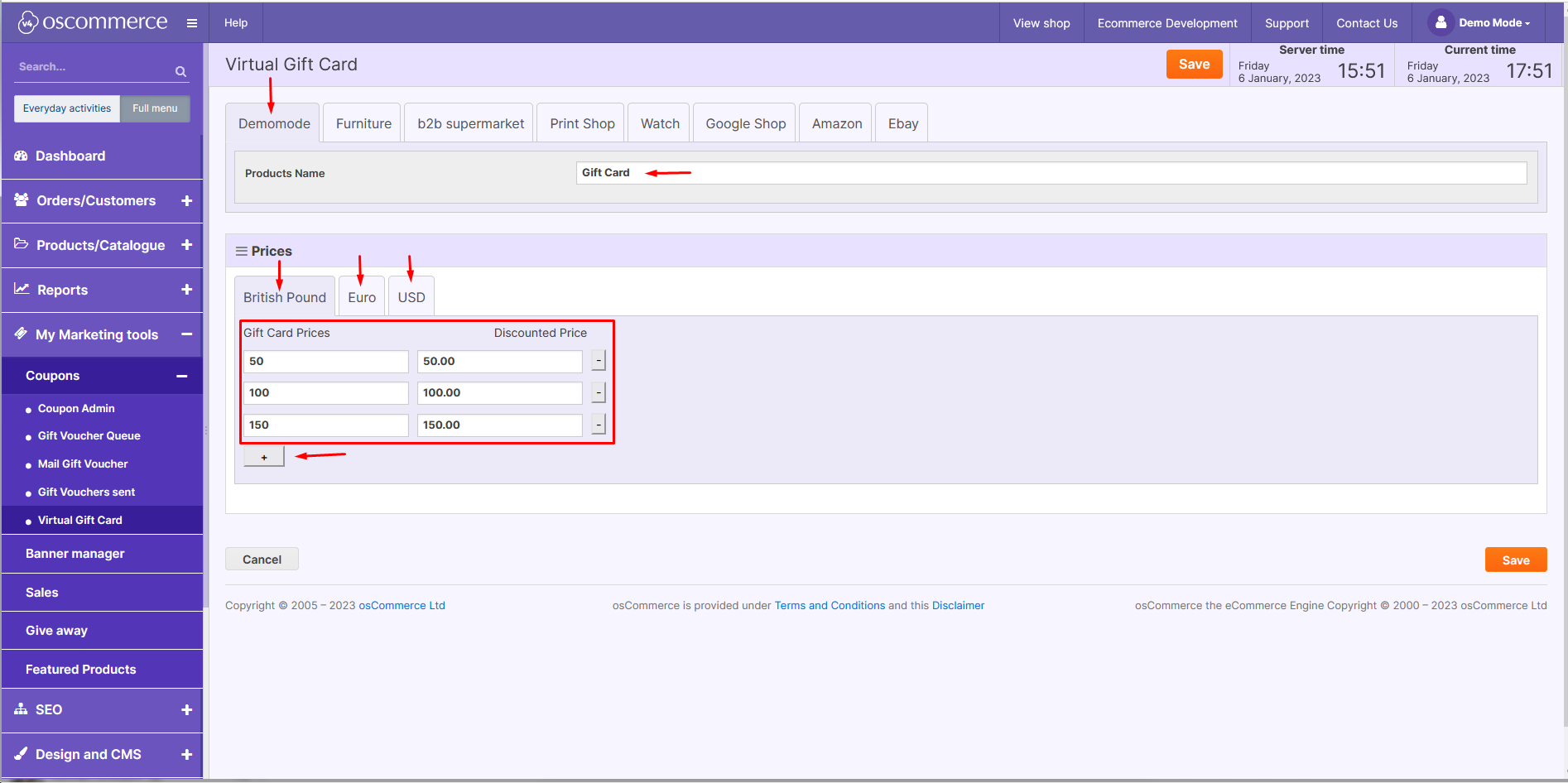Image resolution: width=1568 pixels, height=783 pixels.
Task: Collapse the Coupons submenu
Action: pos(182,376)
